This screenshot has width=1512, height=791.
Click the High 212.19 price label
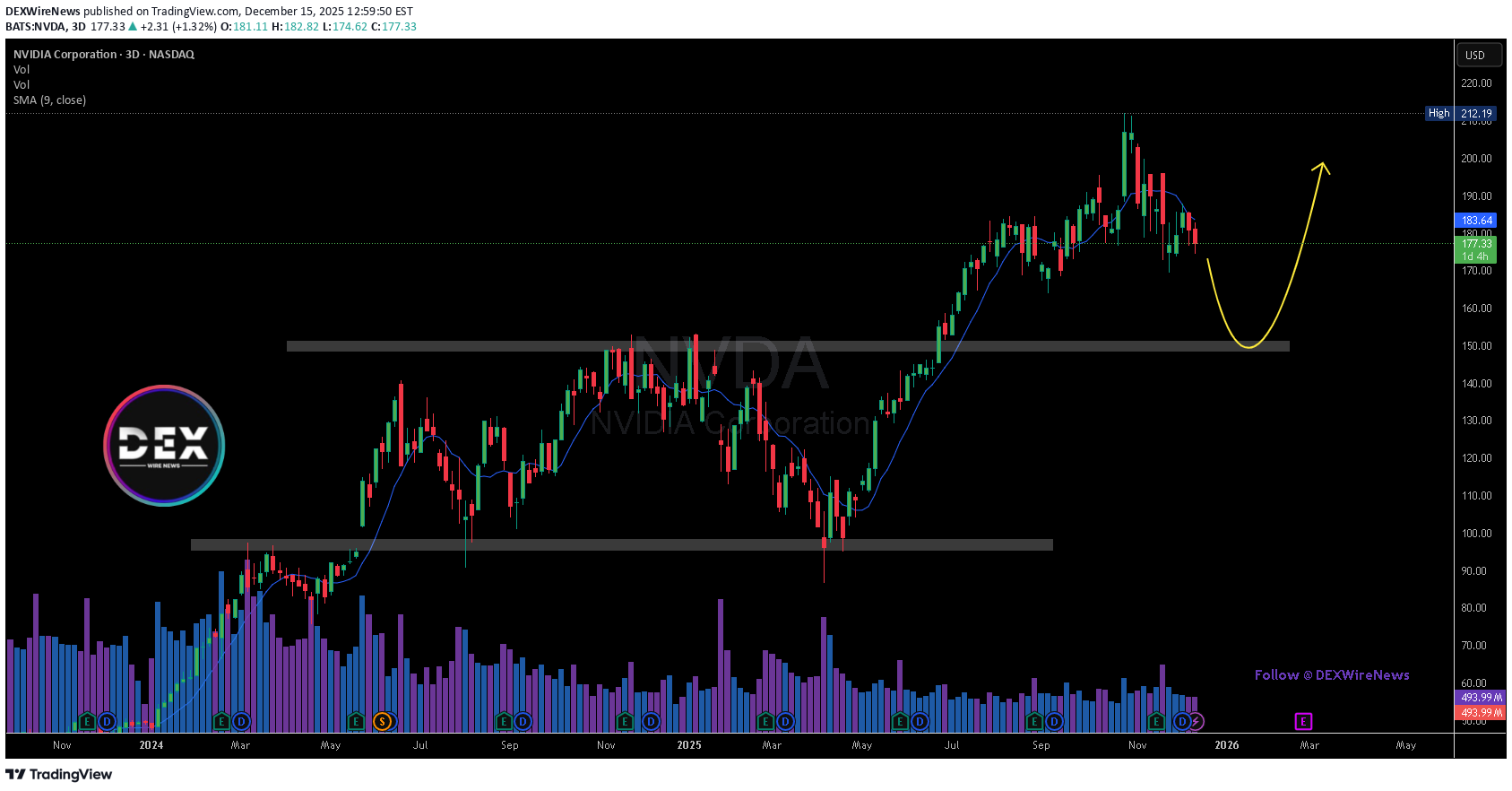1460,113
